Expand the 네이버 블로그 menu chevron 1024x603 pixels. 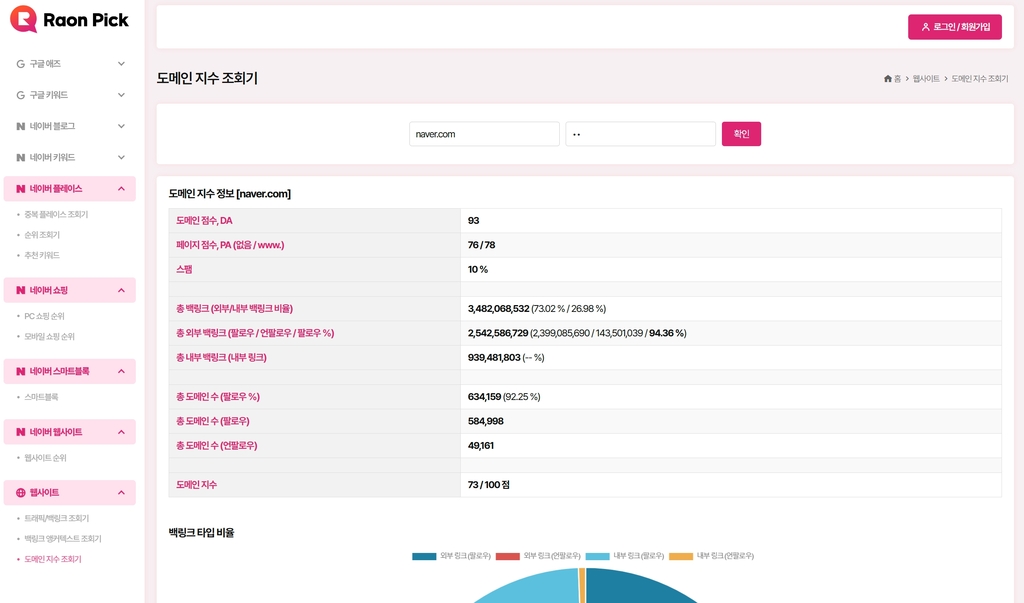[x=121, y=126]
